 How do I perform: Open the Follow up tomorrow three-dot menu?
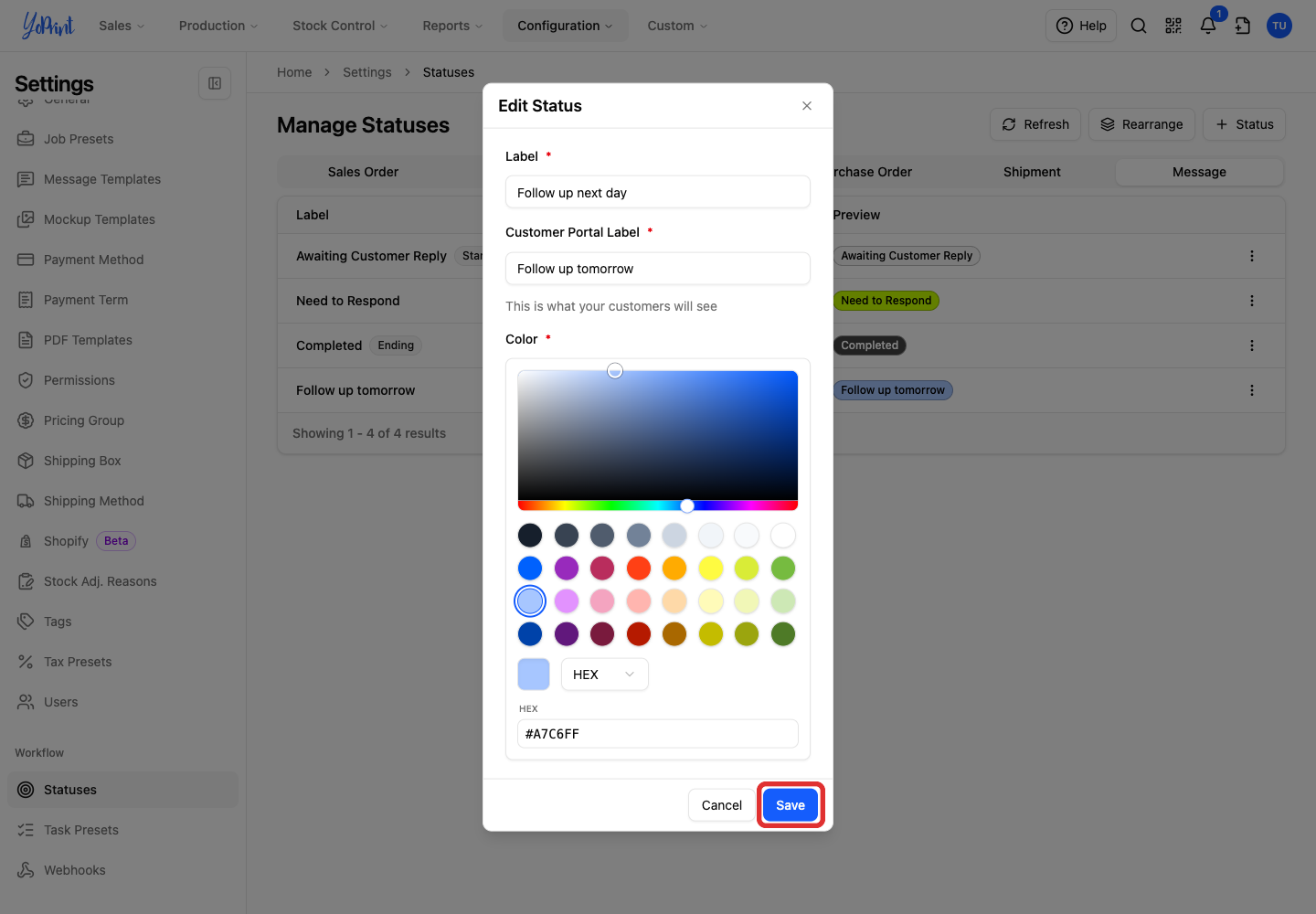point(1252,390)
